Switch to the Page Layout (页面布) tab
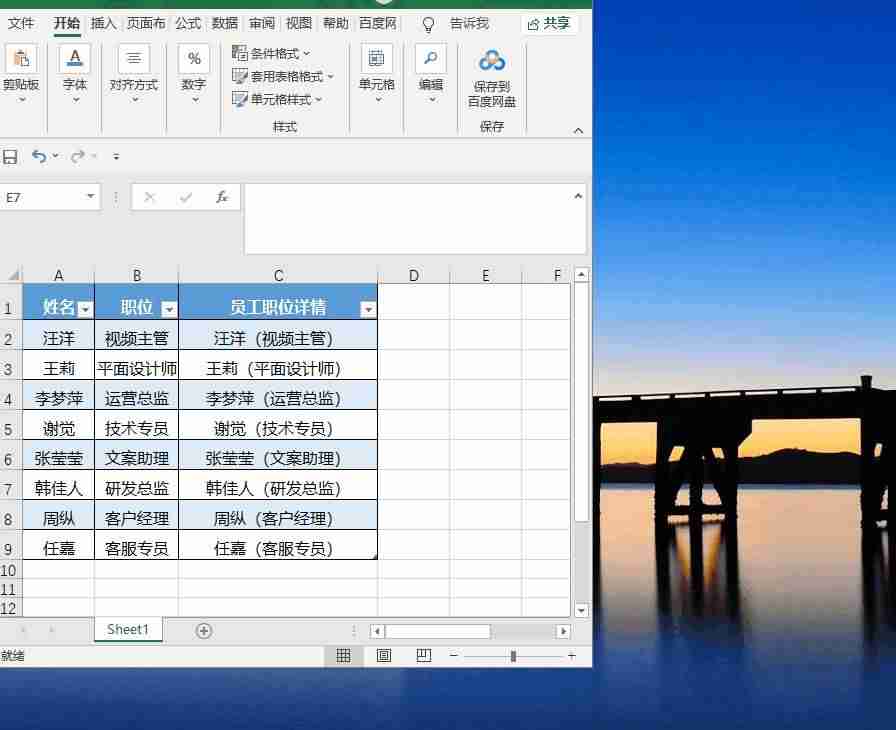Image resolution: width=896 pixels, height=730 pixels. 146,23
